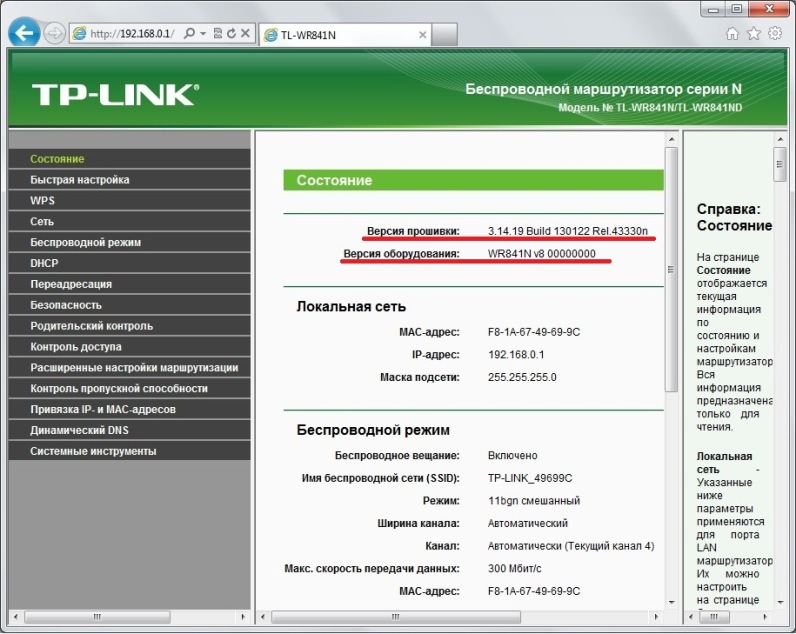Go back with the browser back arrow
Image resolution: width=796 pixels, height=634 pixels.
pos(24,32)
